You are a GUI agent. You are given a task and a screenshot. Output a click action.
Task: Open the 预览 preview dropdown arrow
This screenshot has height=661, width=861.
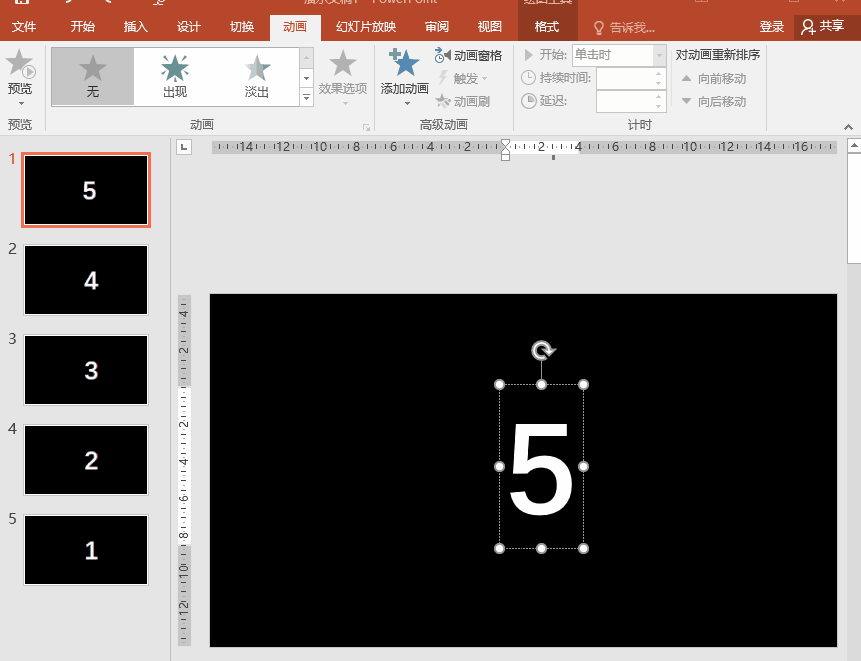21,104
